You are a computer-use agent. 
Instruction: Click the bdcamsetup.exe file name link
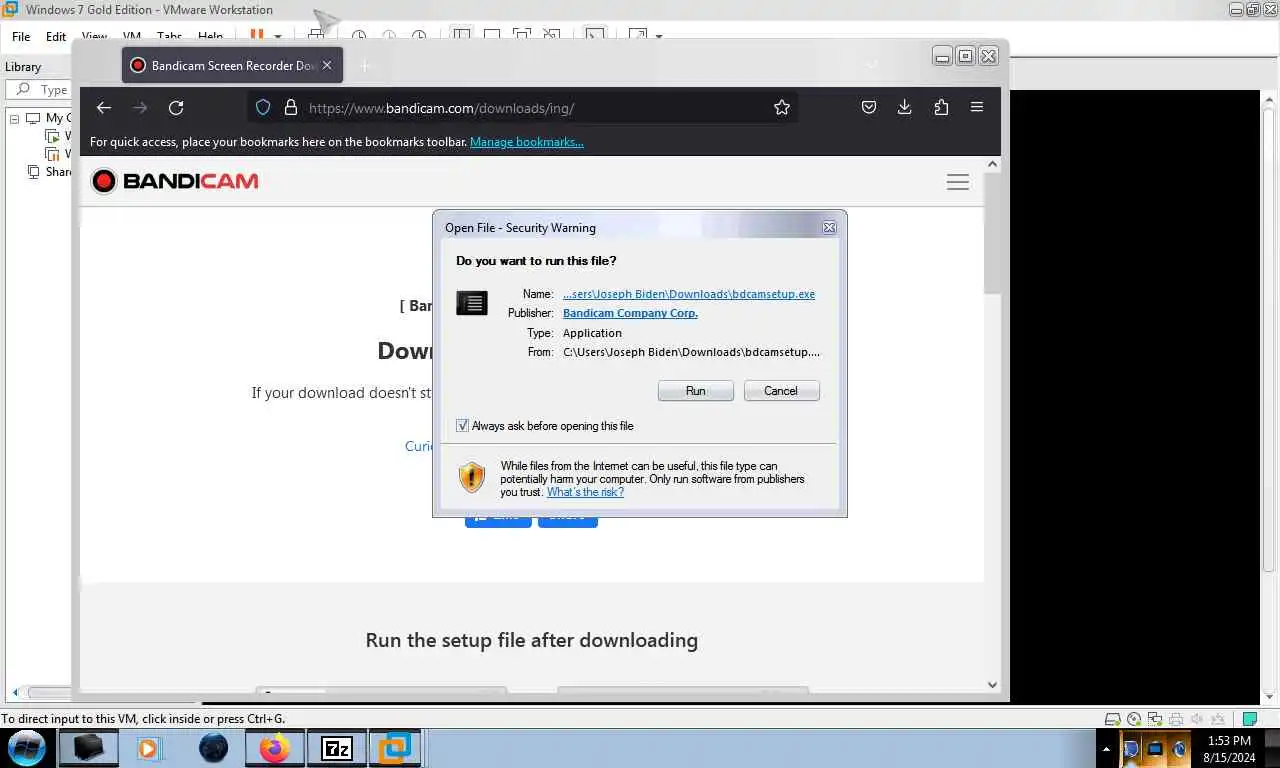coord(689,294)
